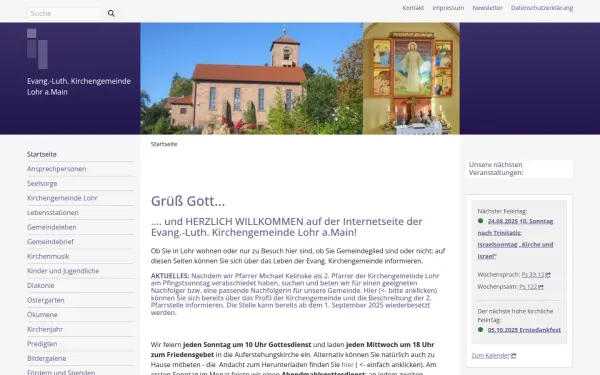Viewport: 600px width, 375px height.
Task: Click the Startseite breadcrumb
Action: point(164,144)
